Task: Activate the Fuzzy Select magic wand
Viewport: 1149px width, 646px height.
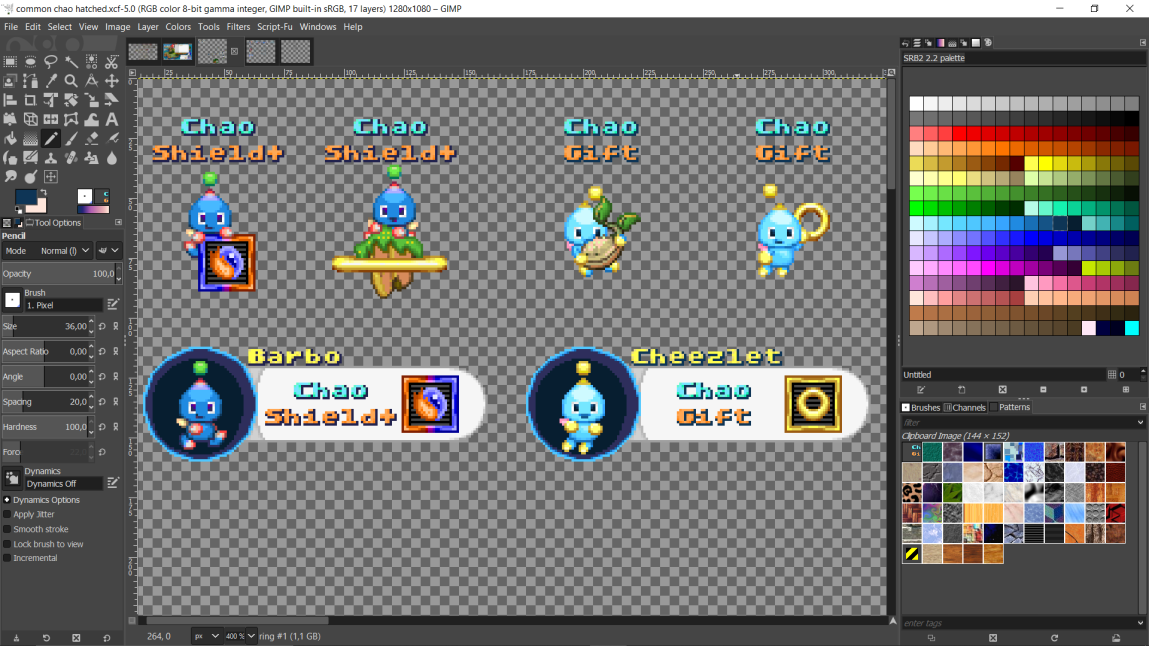Action: (71, 62)
